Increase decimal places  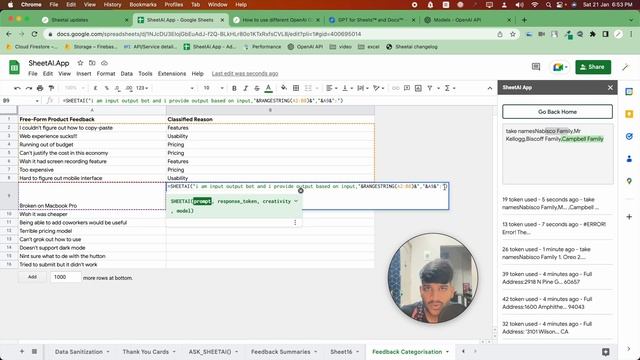tap(129, 88)
